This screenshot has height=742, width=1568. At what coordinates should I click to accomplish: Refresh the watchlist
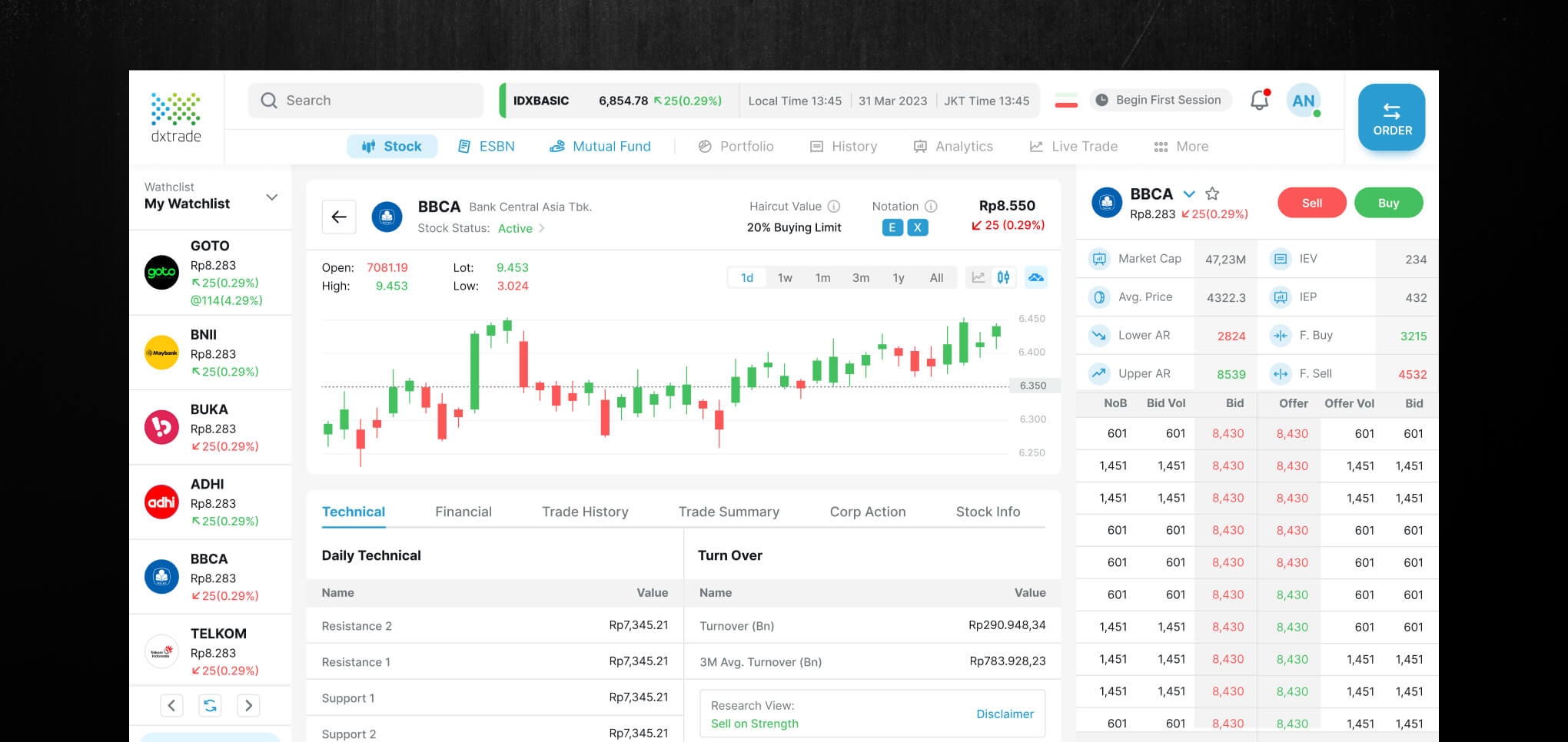click(210, 705)
